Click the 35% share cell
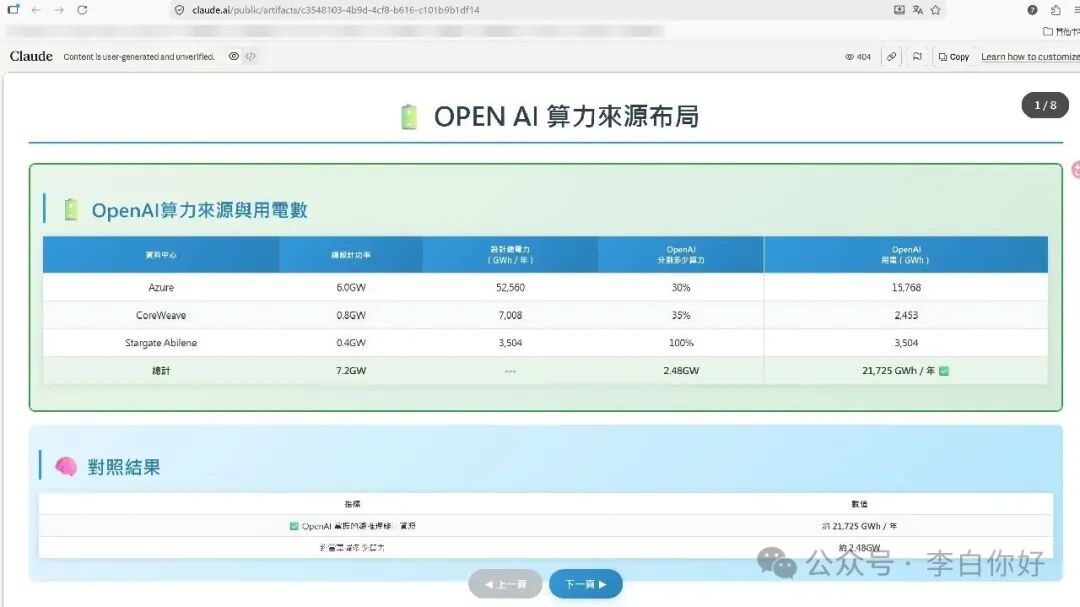This screenshot has height=607, width=1080. point(681,315)
